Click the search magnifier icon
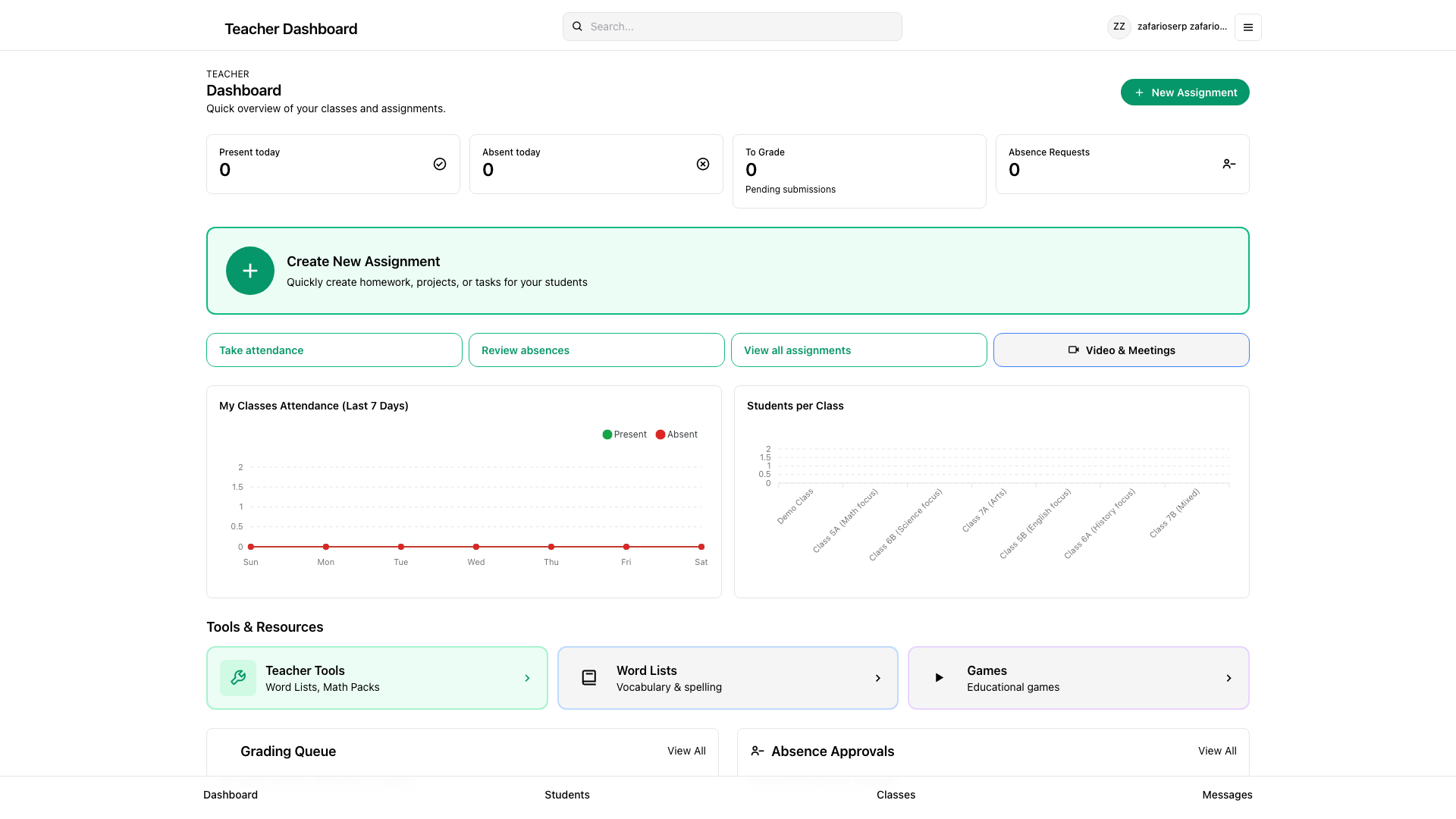Screen dimensions: 1456x819 coord(577,27)
